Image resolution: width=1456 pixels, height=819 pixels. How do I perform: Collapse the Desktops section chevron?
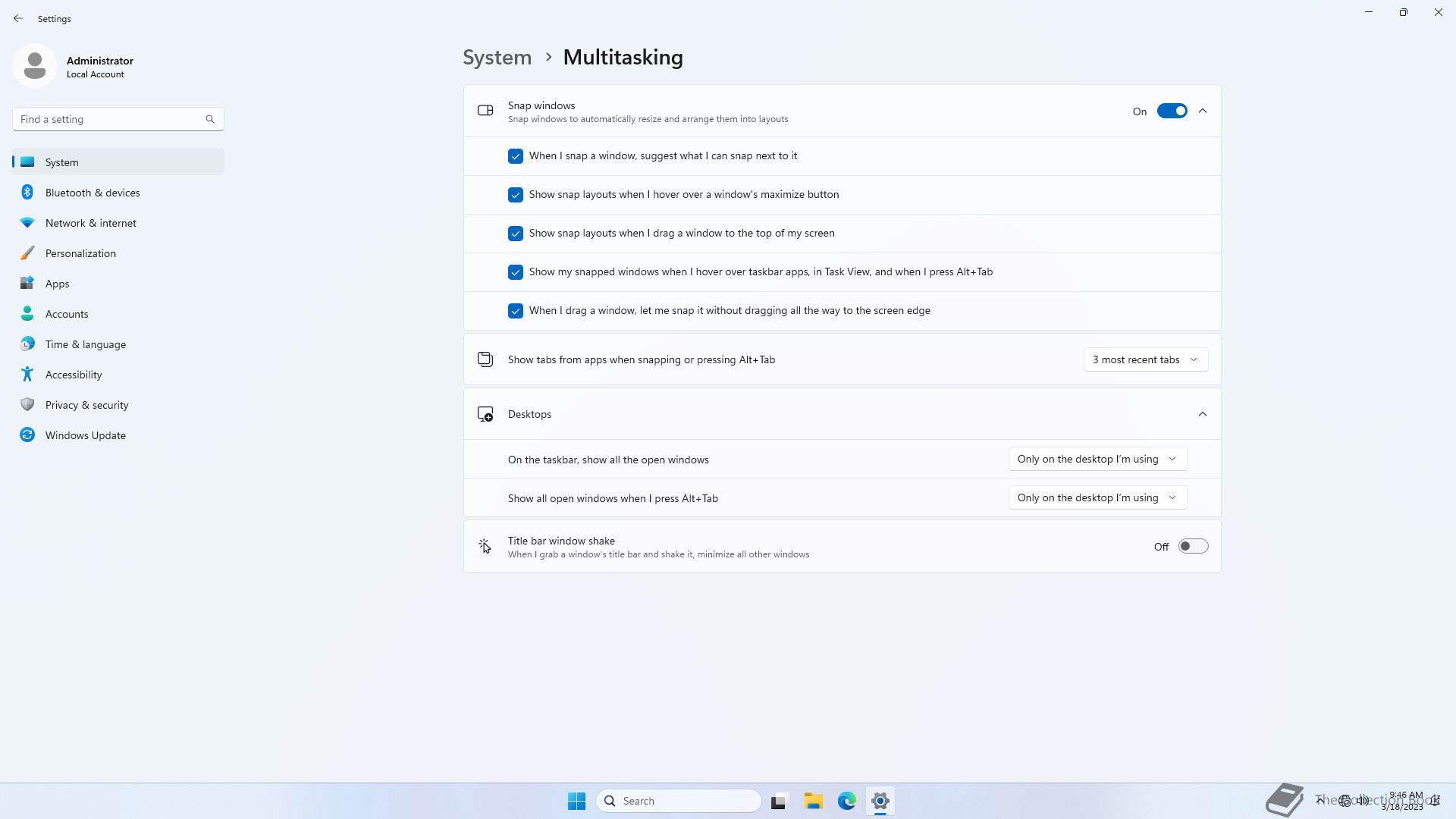pyautogui.click(x=1203, y=414)
